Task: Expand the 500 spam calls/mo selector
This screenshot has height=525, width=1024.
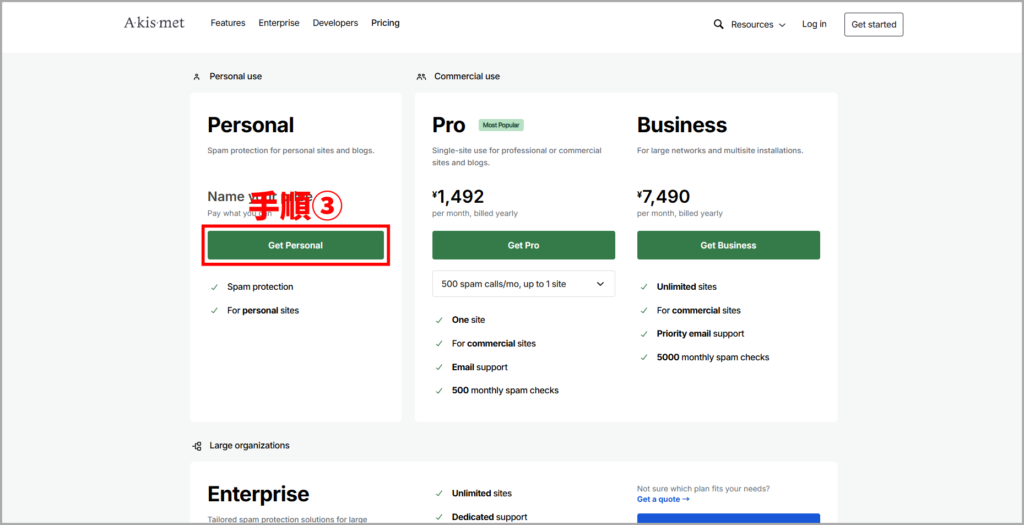Action: click(523, 284)
